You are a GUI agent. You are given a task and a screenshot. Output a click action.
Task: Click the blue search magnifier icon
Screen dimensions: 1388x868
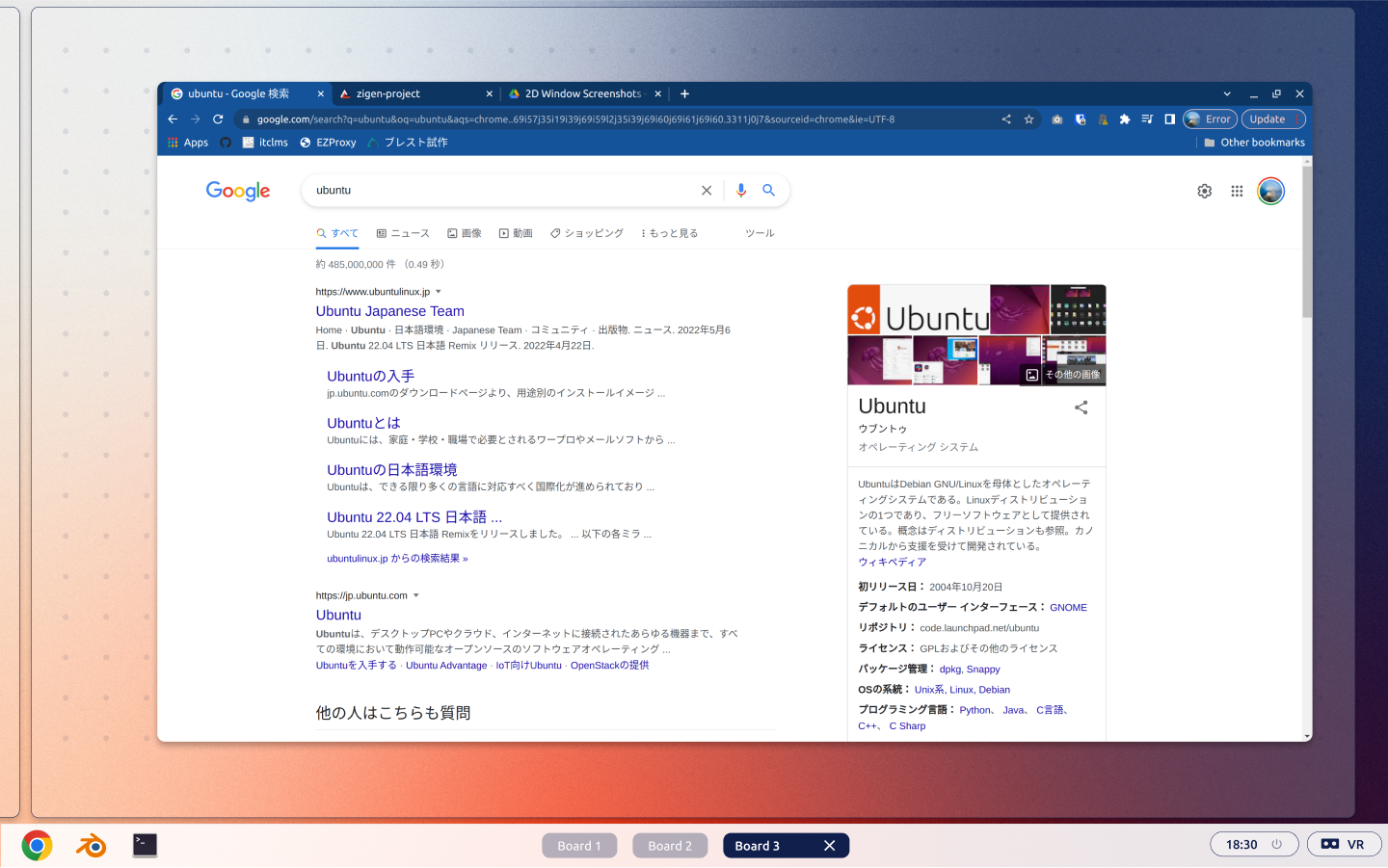click(x=768, y=191)
